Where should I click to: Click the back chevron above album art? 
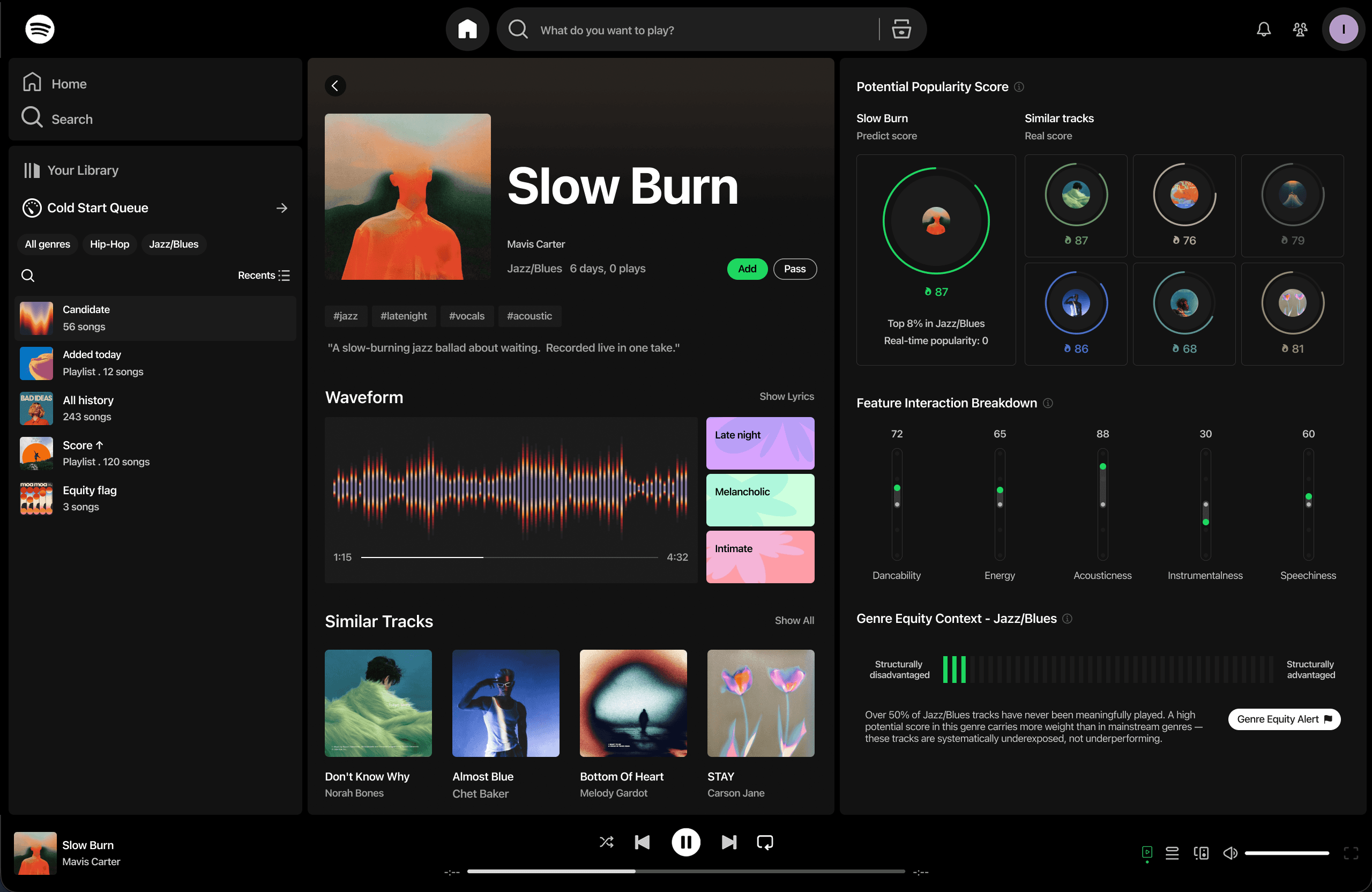[335, 86]
